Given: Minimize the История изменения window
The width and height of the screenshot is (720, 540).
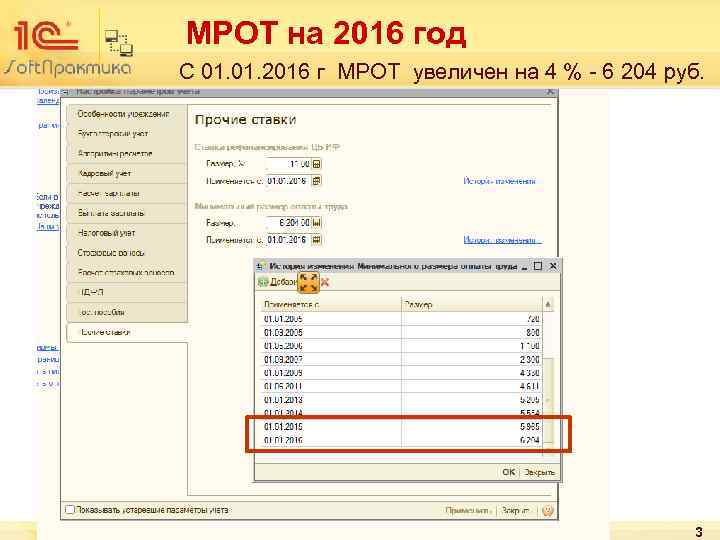Looking at the screenshot, I should pyautogui.click(x=525, y=266).
